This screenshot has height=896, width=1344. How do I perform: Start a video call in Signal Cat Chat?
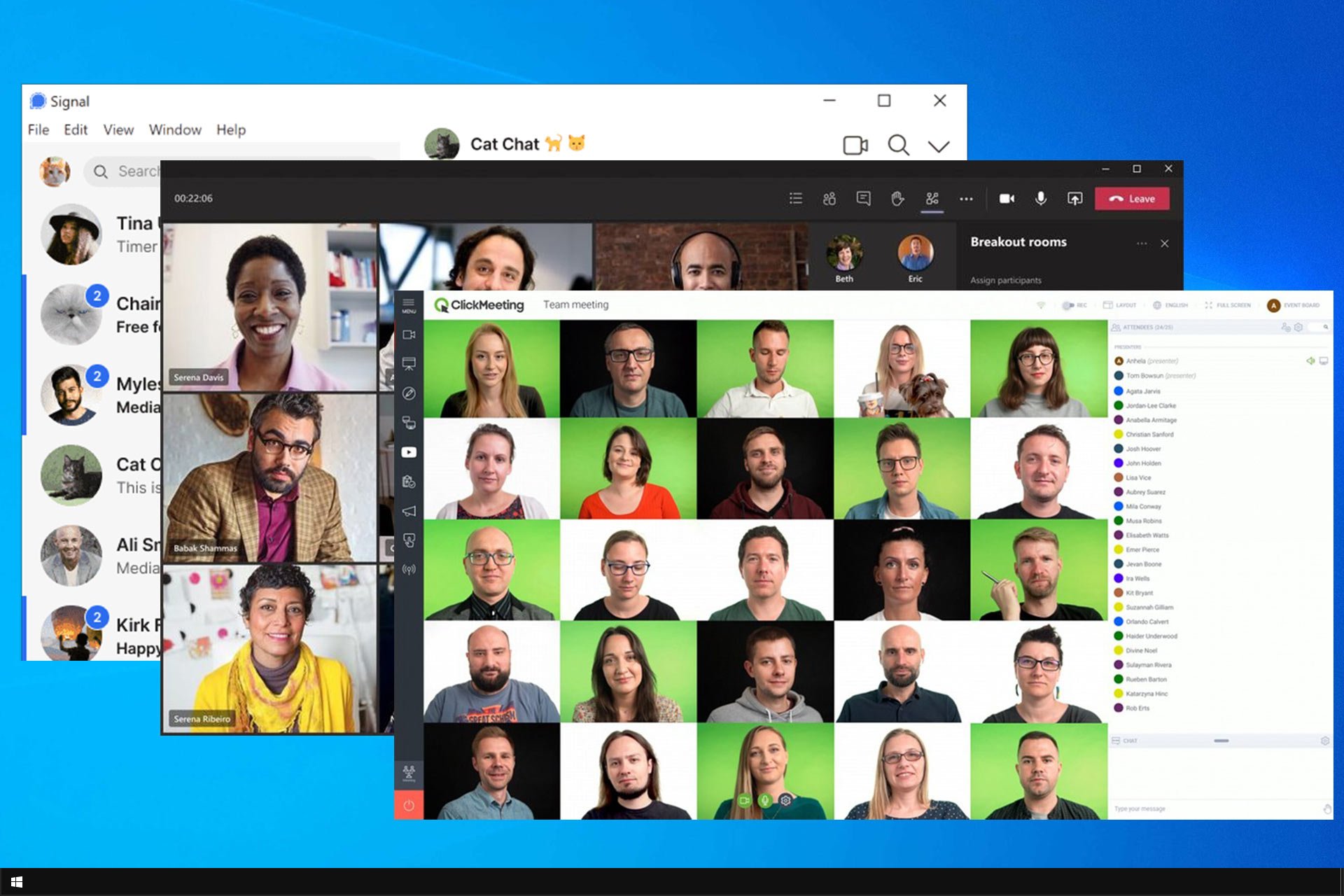pyautogui.click(x=855, y=145)
